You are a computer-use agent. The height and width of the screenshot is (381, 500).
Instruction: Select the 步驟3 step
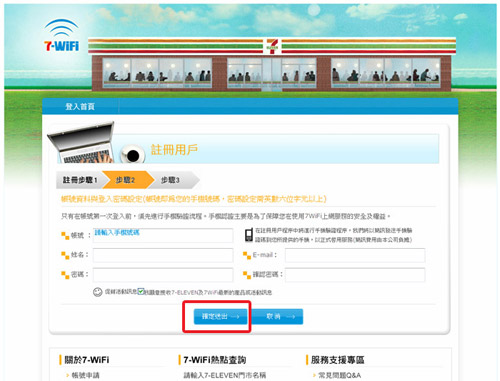173,180
